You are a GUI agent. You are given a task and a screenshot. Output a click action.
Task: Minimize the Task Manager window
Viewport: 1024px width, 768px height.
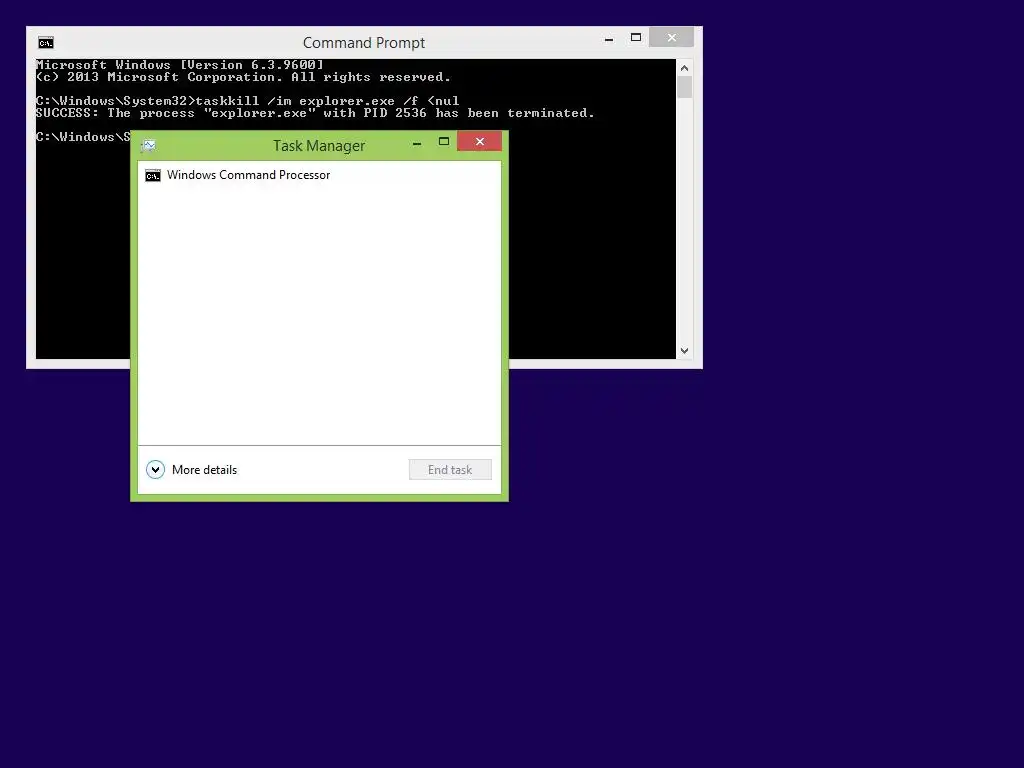pyautogui.click(x=417, y=142)
